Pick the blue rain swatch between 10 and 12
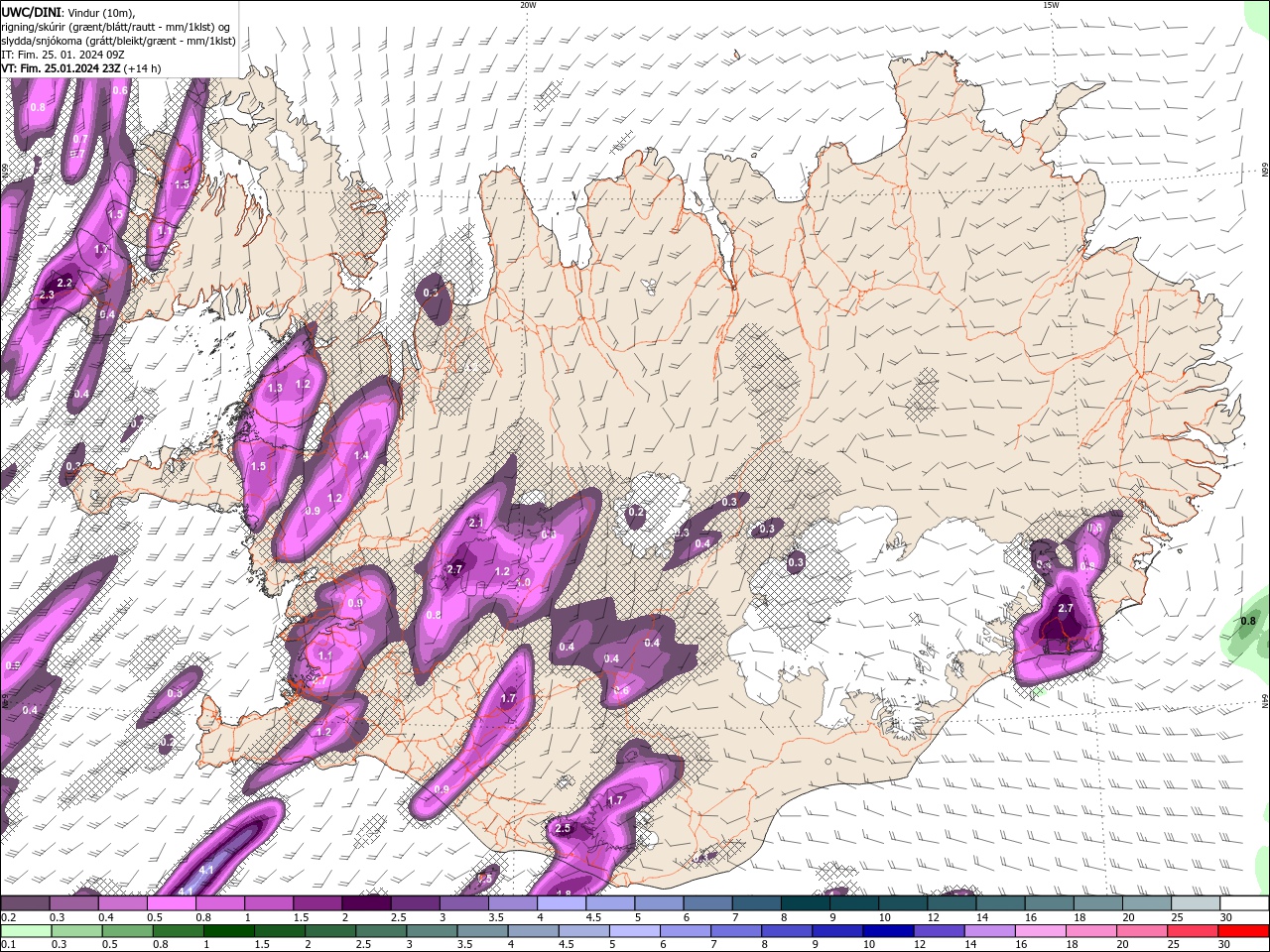 coord(888,931)
